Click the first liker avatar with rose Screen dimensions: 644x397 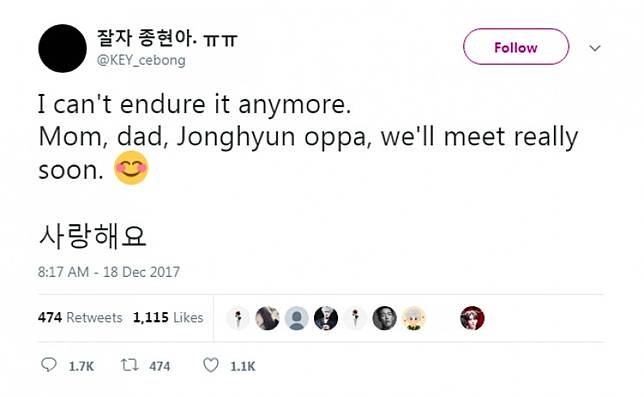click(x=238, y=318)
